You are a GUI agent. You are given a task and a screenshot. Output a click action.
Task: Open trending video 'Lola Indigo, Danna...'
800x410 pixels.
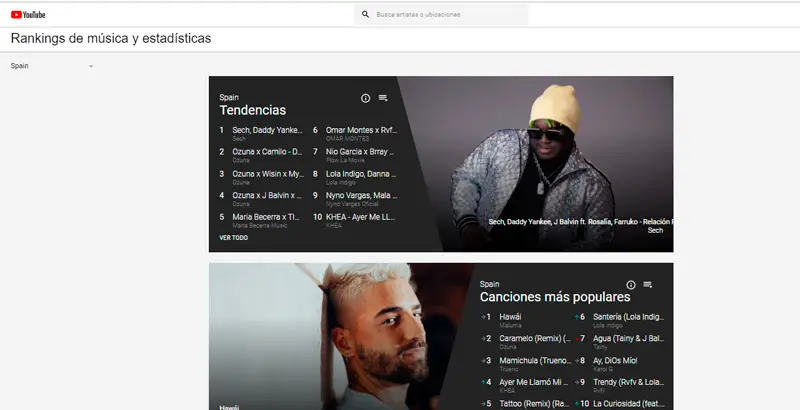tap(361, 173)
